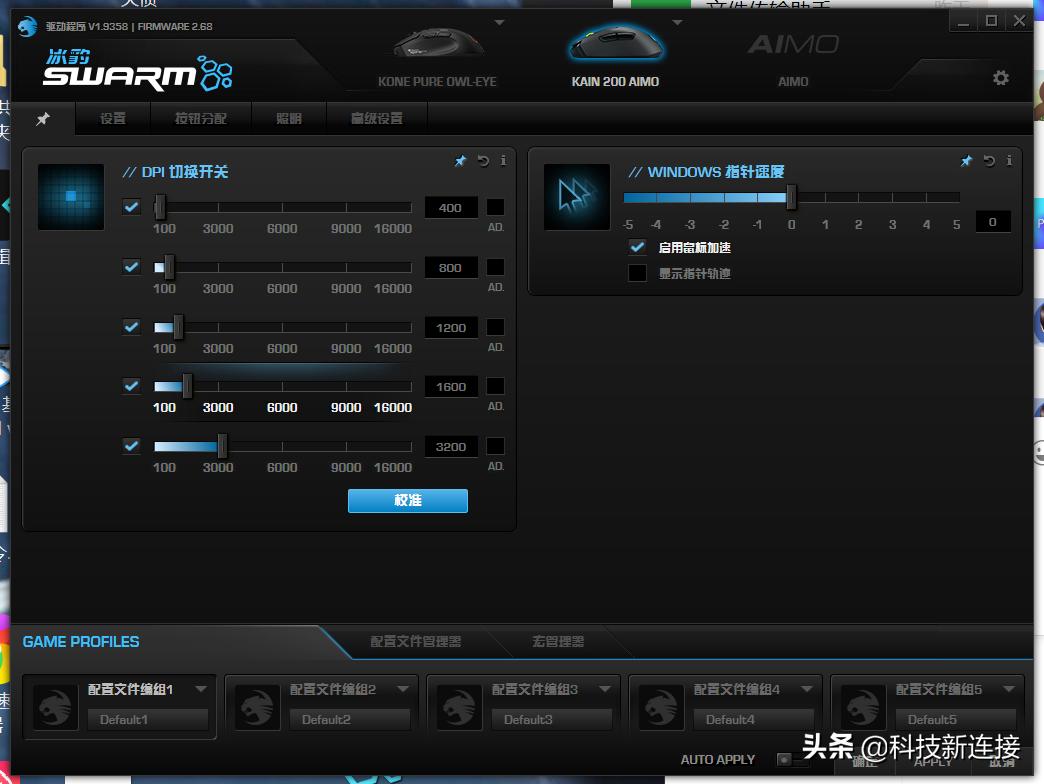
Task: Click the DPI grid thumbnail icon
Action: point(71,196)
